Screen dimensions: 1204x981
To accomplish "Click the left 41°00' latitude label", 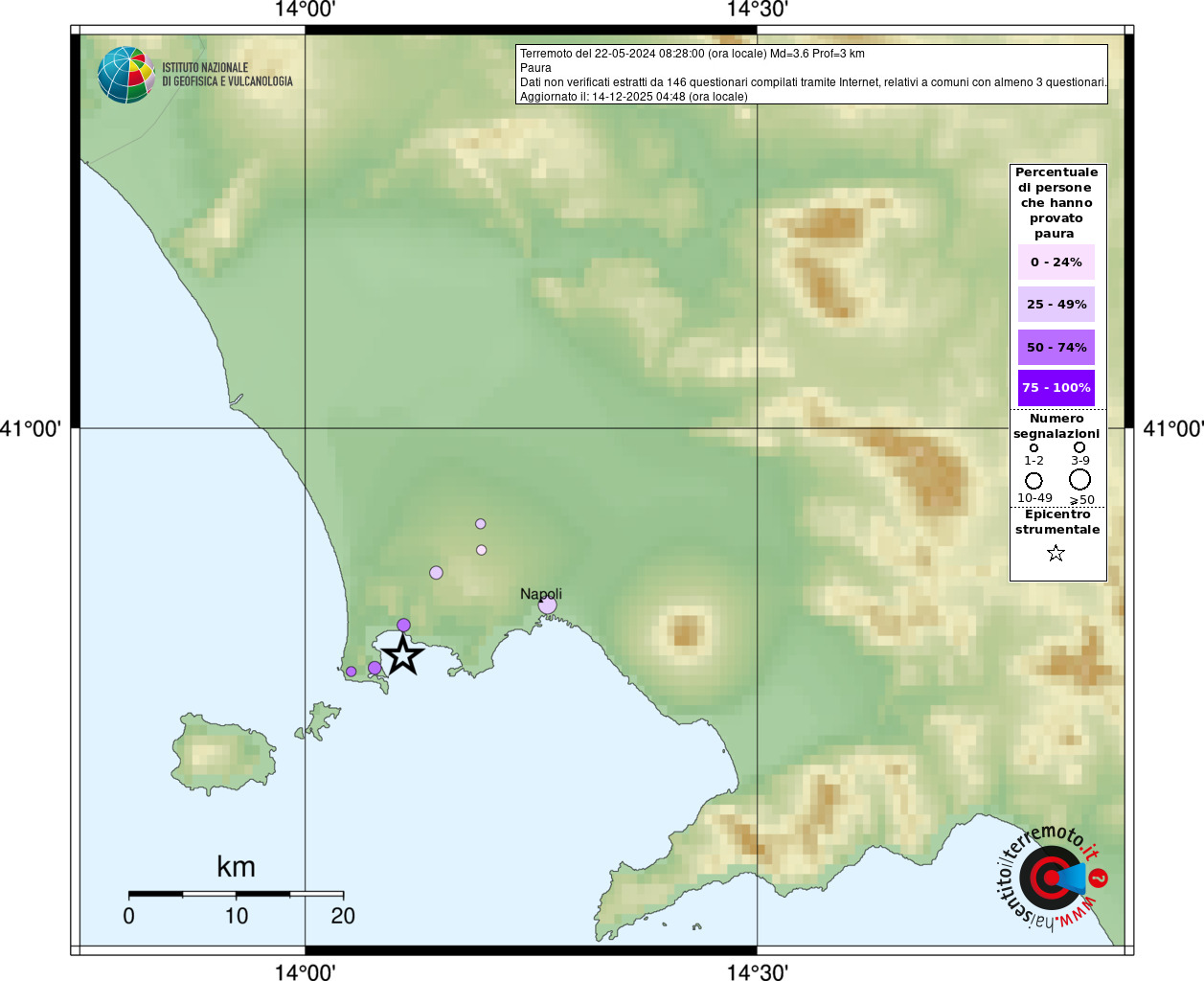I will click(31, 428).
